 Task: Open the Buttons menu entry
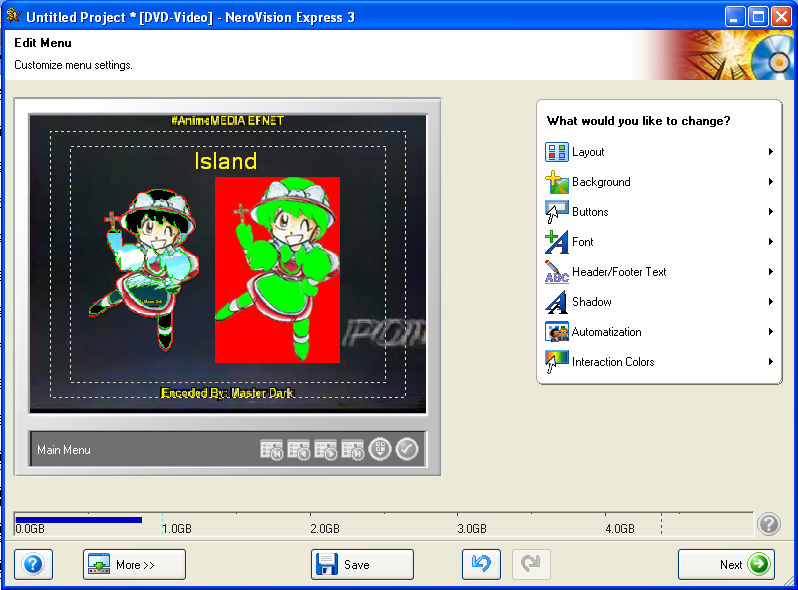(660, 212)
